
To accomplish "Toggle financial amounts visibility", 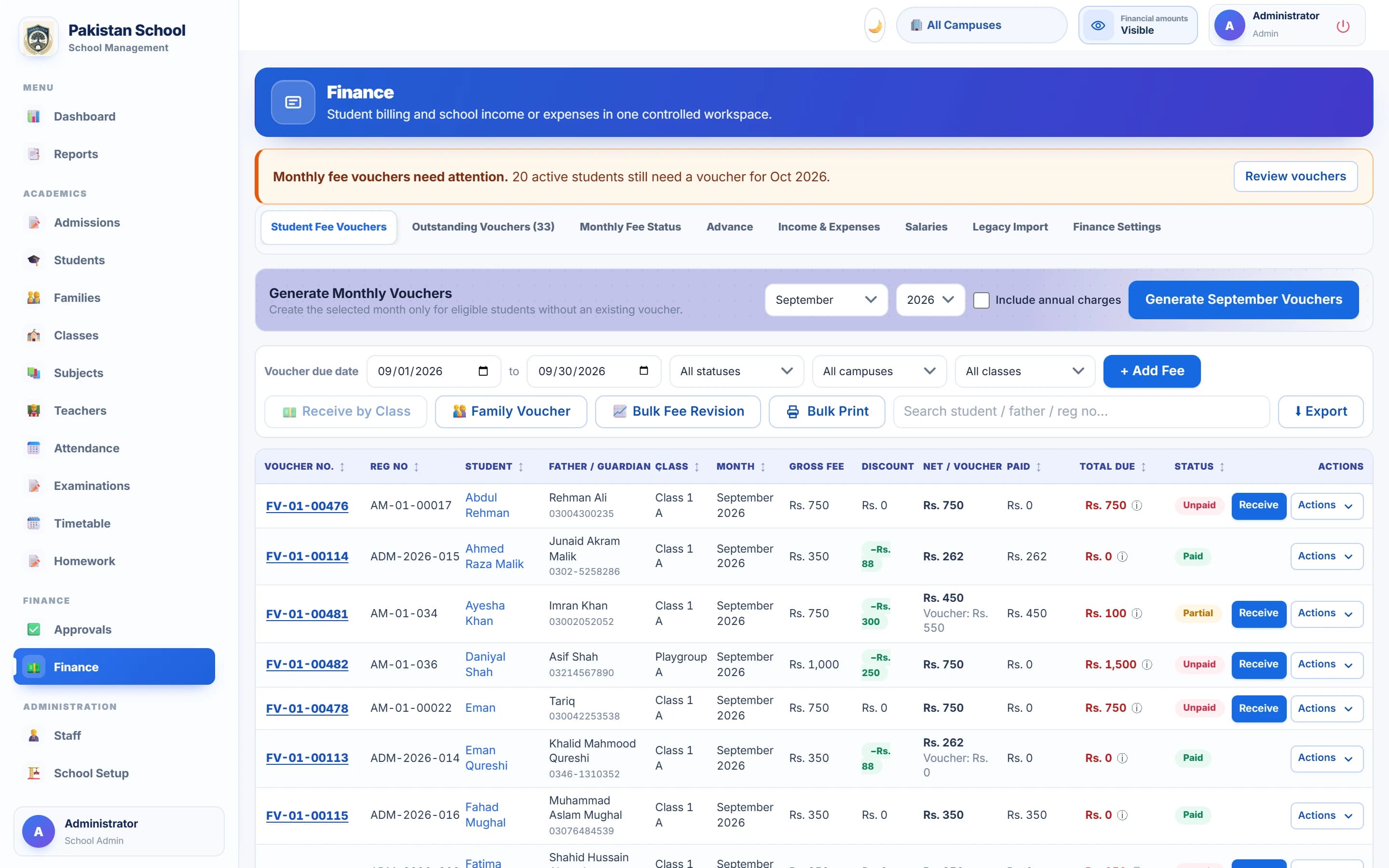I will point(1138,25).
